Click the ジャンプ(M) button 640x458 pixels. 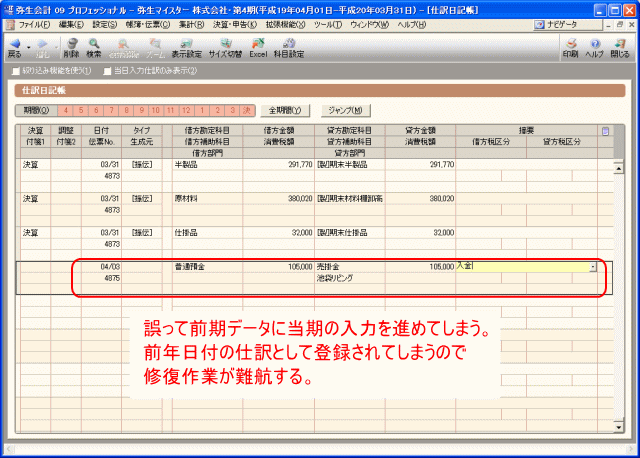tap(345, 111)
